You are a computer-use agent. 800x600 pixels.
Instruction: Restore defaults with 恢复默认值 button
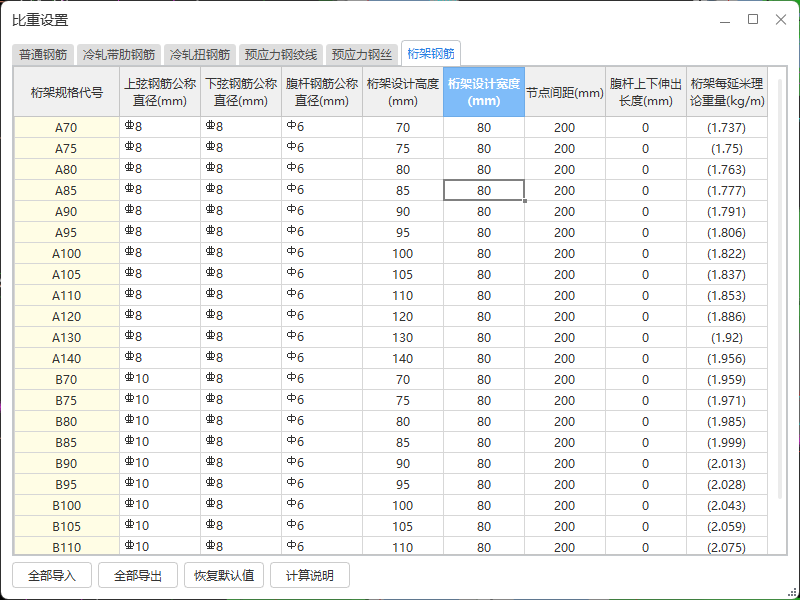(224, 576)
